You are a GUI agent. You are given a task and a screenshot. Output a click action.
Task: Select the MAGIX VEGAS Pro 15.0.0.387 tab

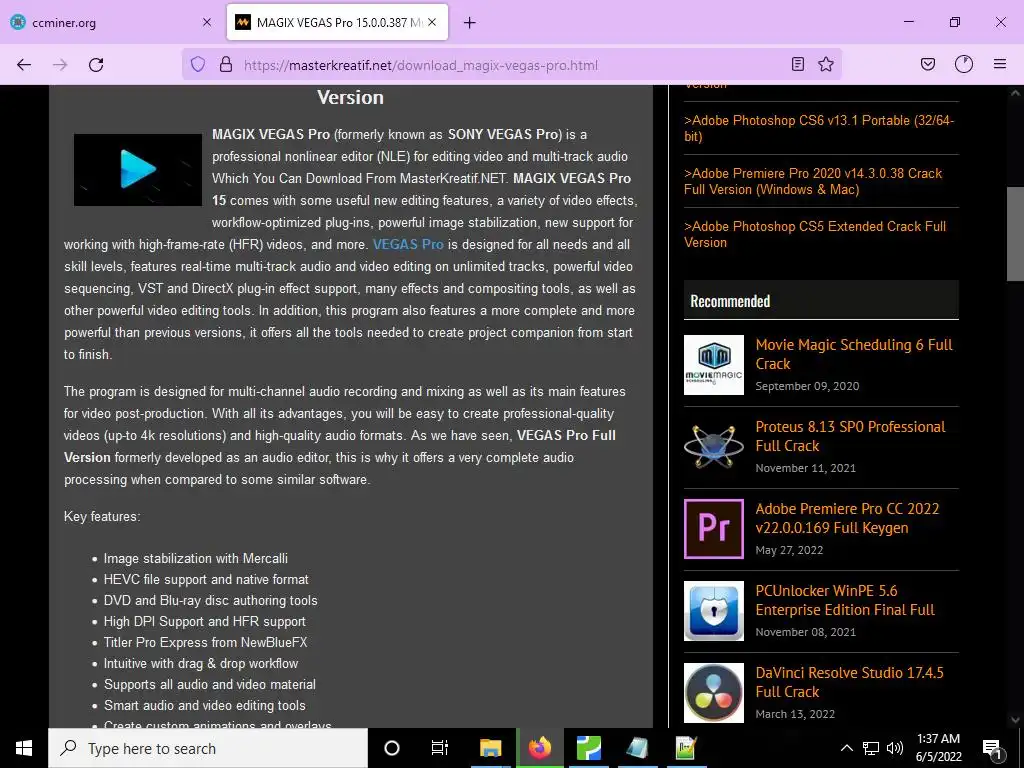click(x=337, y=22)
